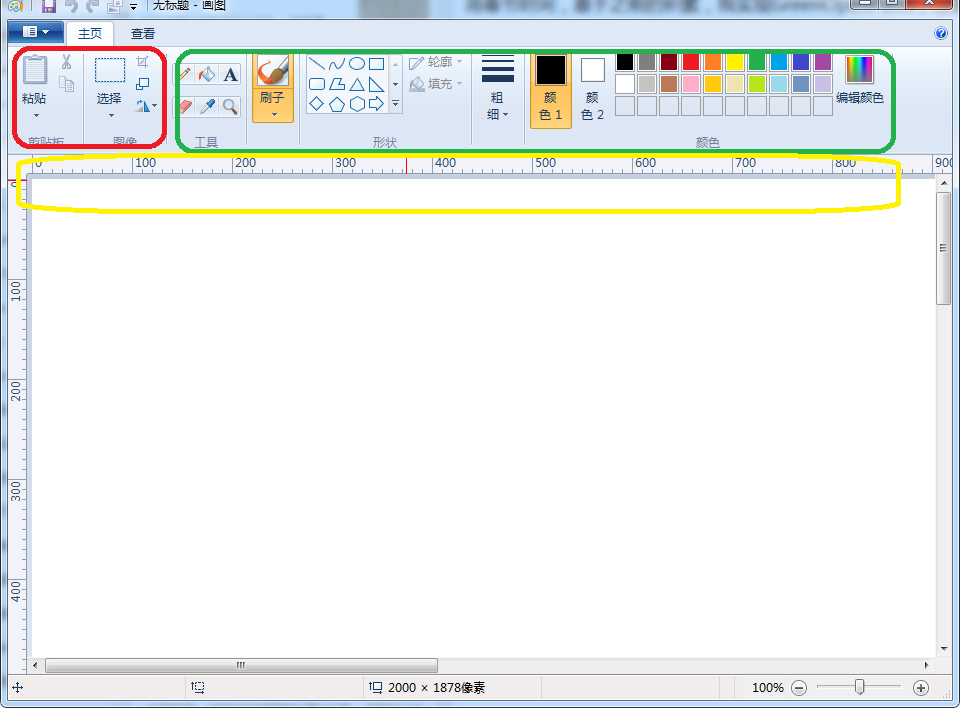This screenshot has height=722, width=978.
Task: Pick the purple color swatch
Action: (823, 62)
